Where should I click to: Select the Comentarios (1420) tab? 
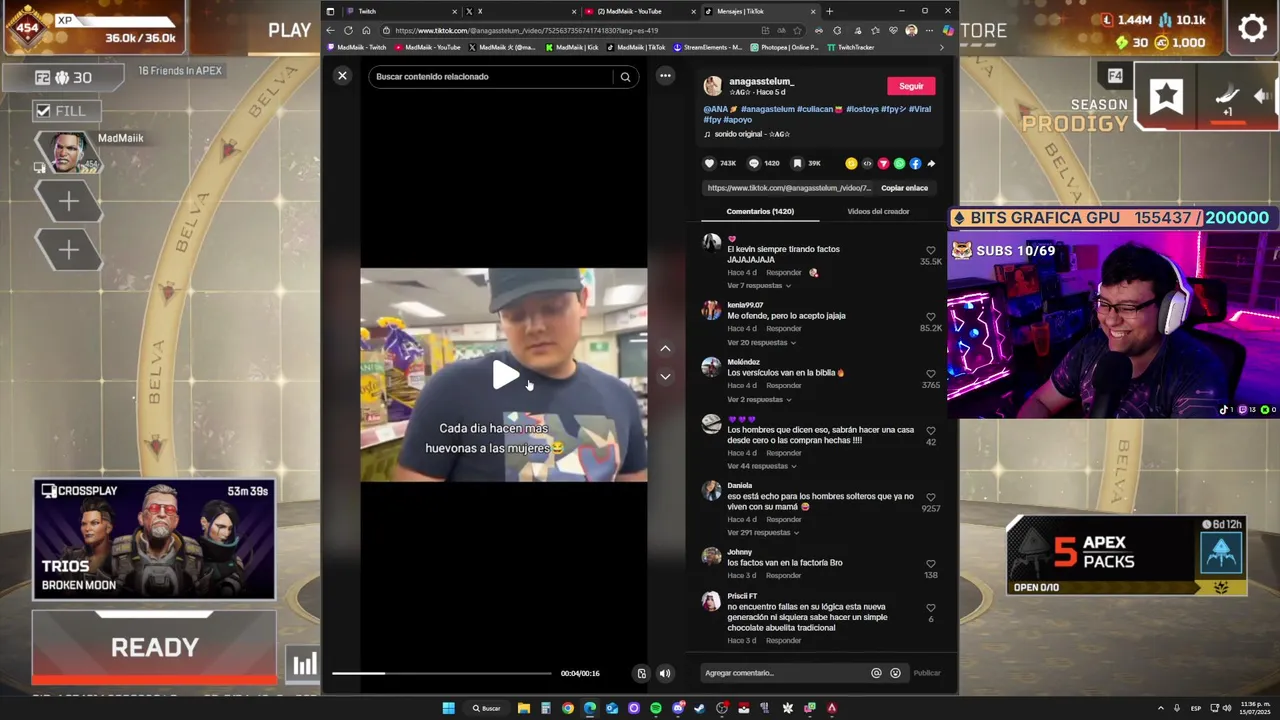pos(760,211)
